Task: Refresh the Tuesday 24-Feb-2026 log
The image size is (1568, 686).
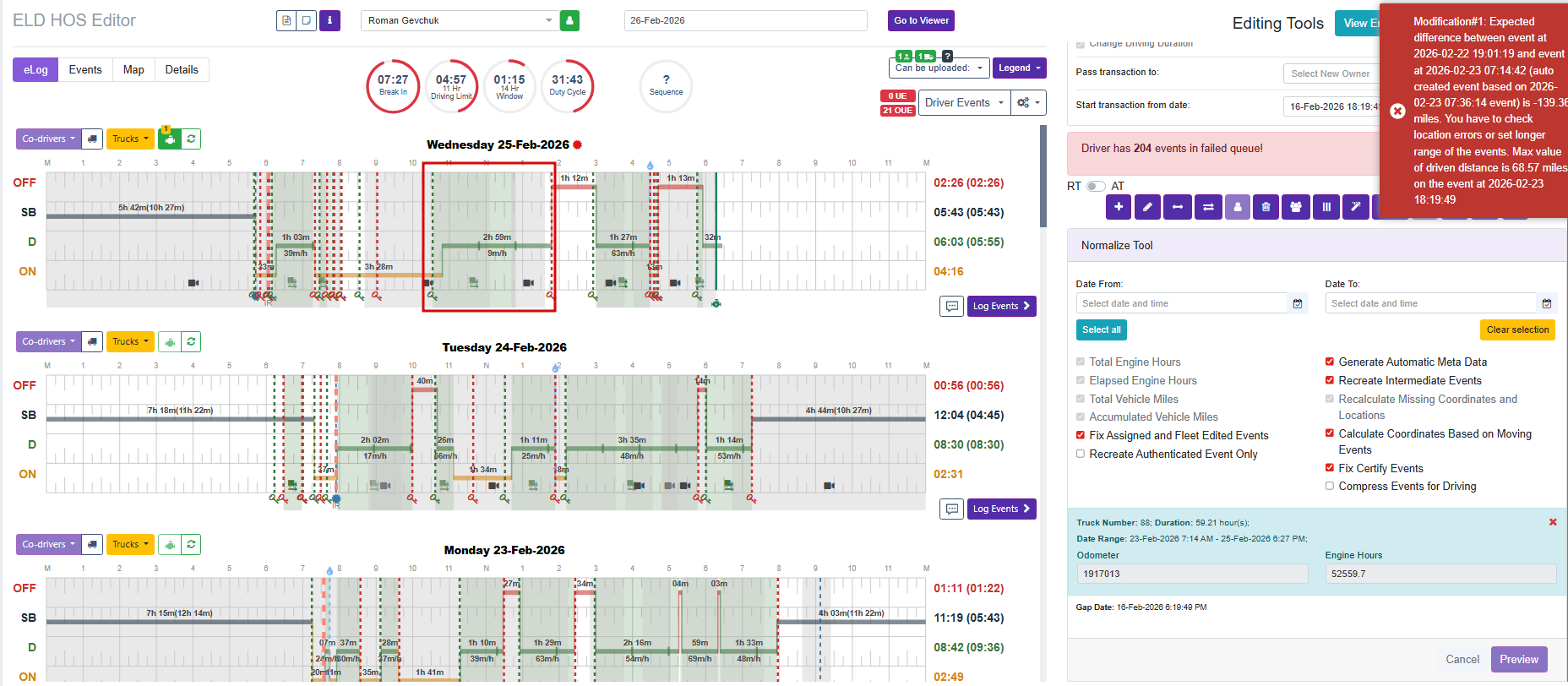Action: coord(192,341)
